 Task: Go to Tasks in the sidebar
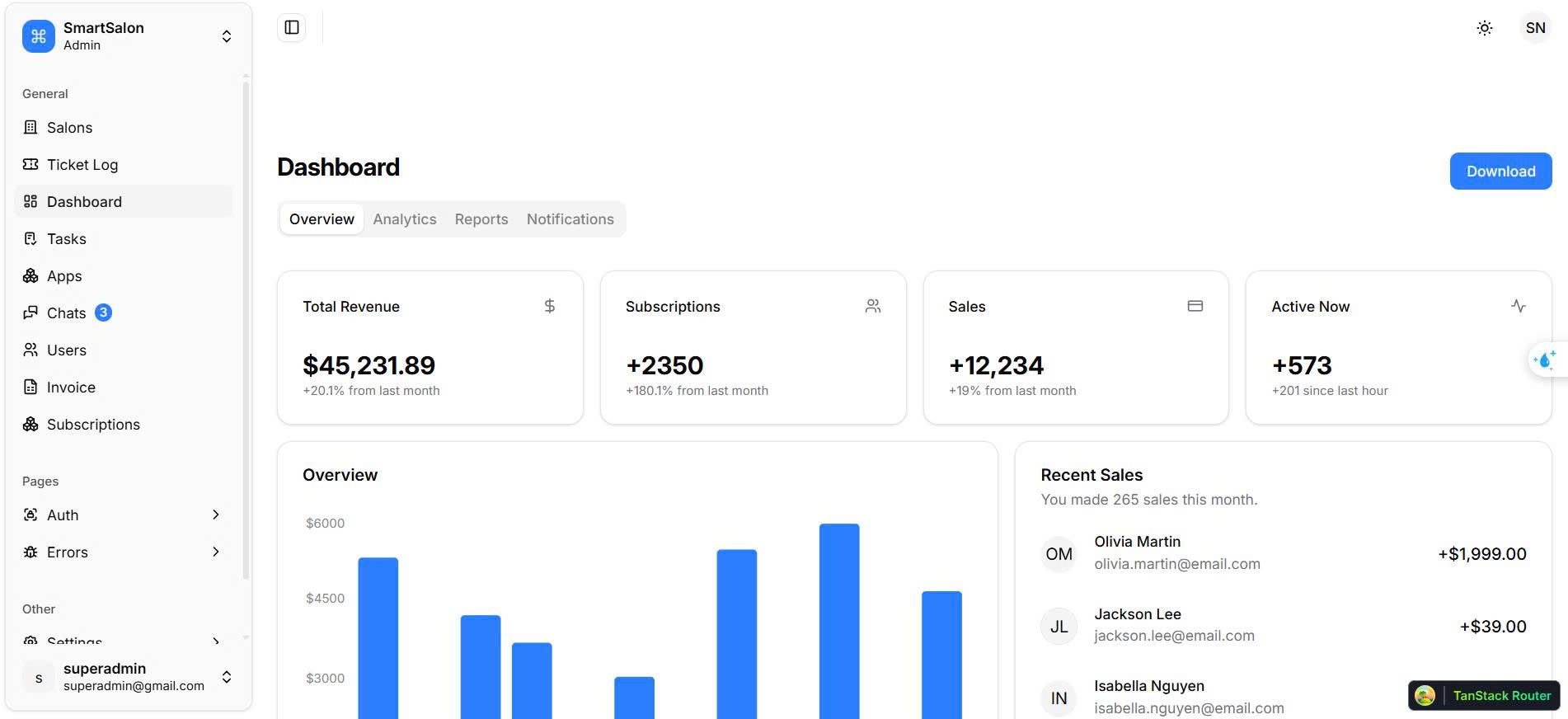(x=124, y=238)
